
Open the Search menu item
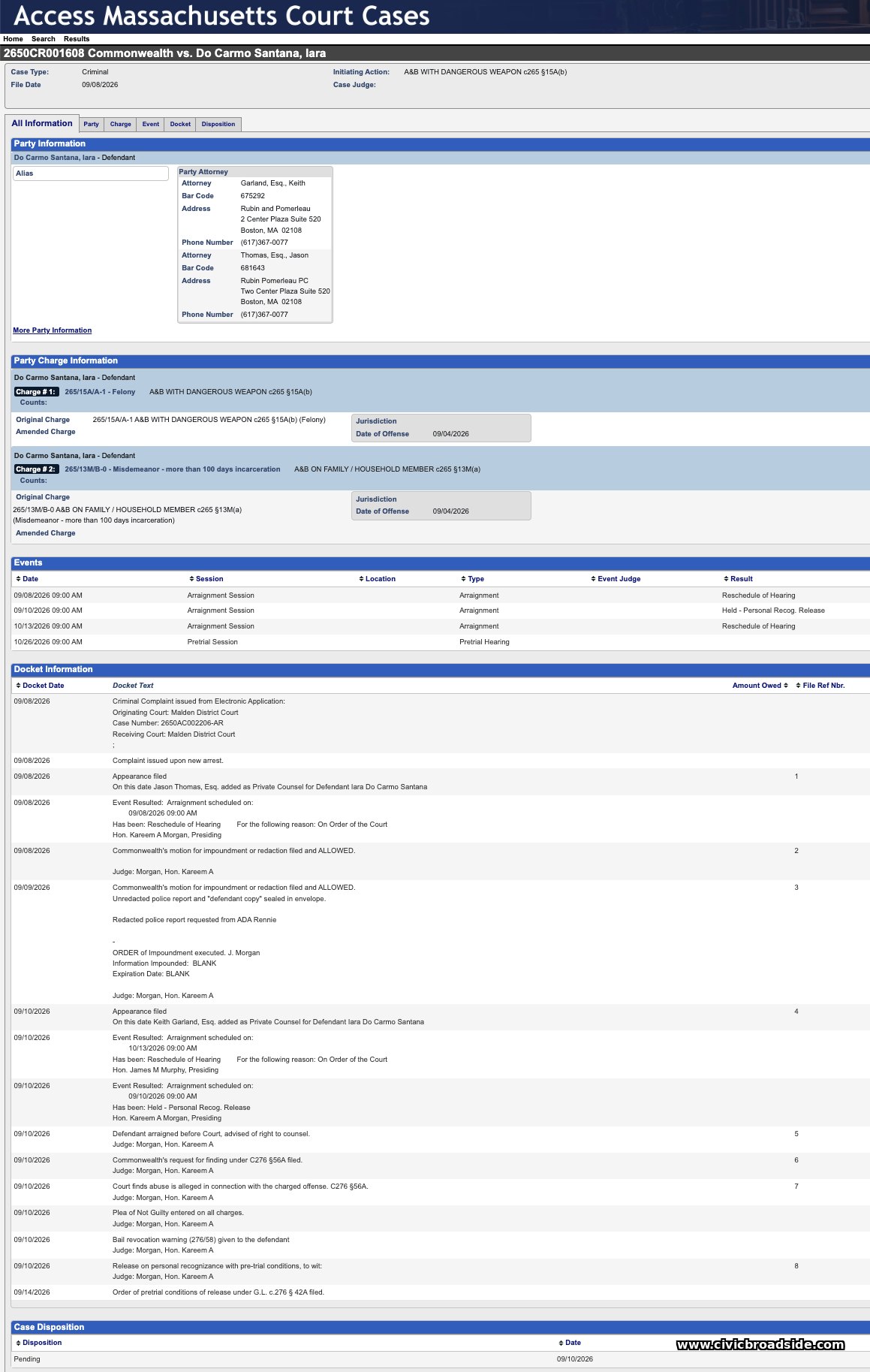pyautogui.click(x=44, y=39)
